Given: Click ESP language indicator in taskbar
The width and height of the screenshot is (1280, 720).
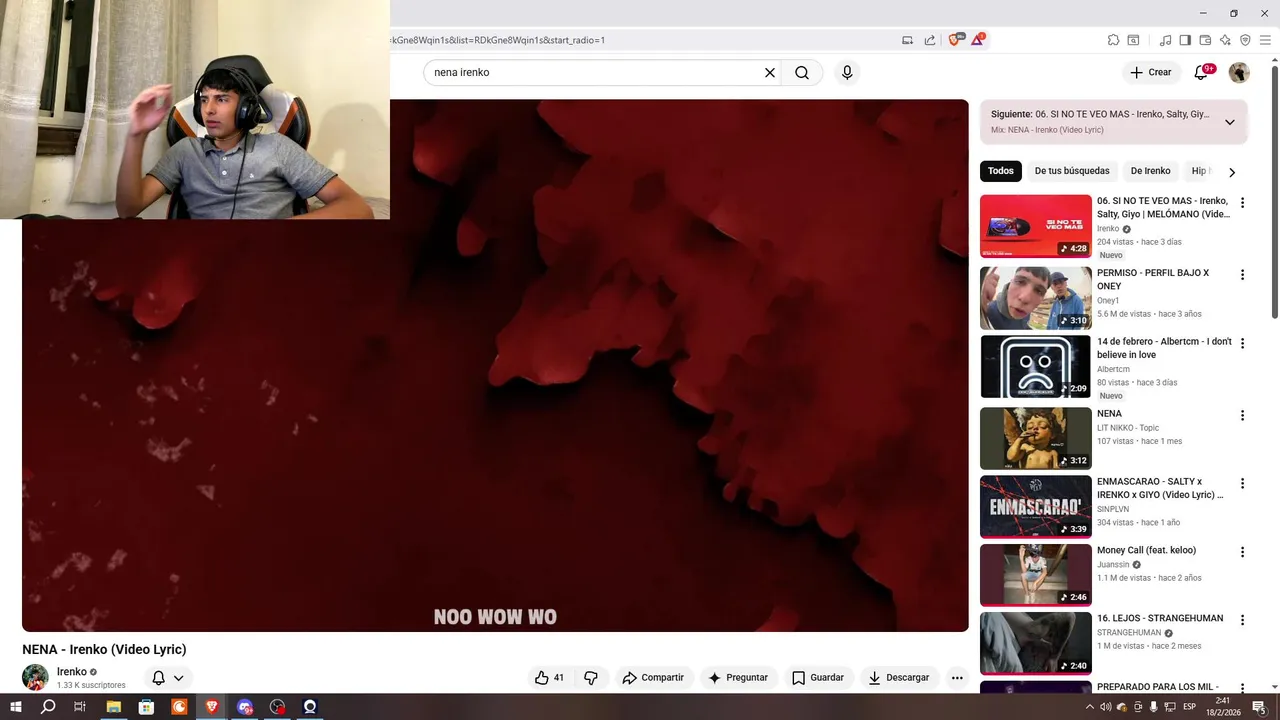Looking at the screenshot, I should click(x=1189, y=707).
